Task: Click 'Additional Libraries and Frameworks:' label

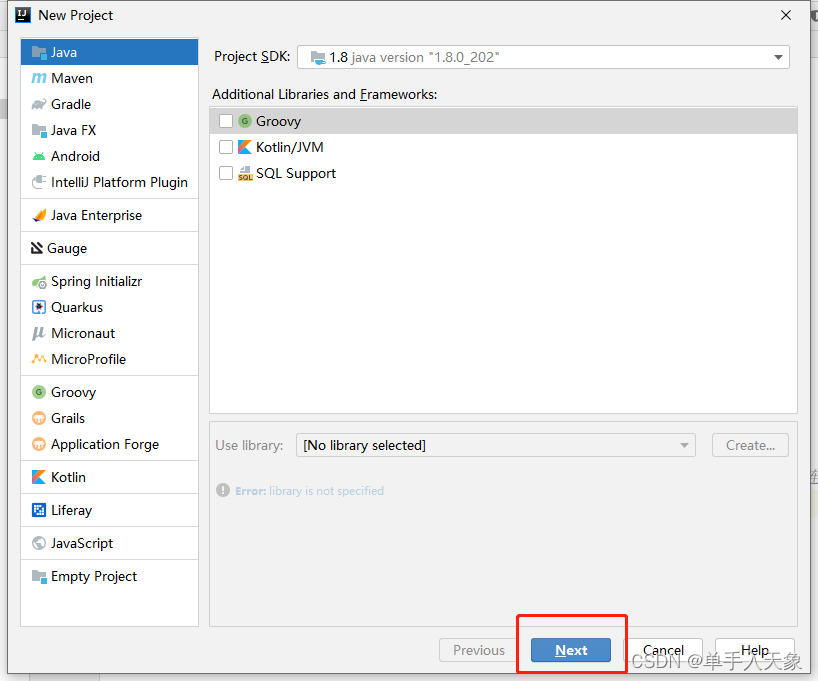Action: click(x=324, y=94)
